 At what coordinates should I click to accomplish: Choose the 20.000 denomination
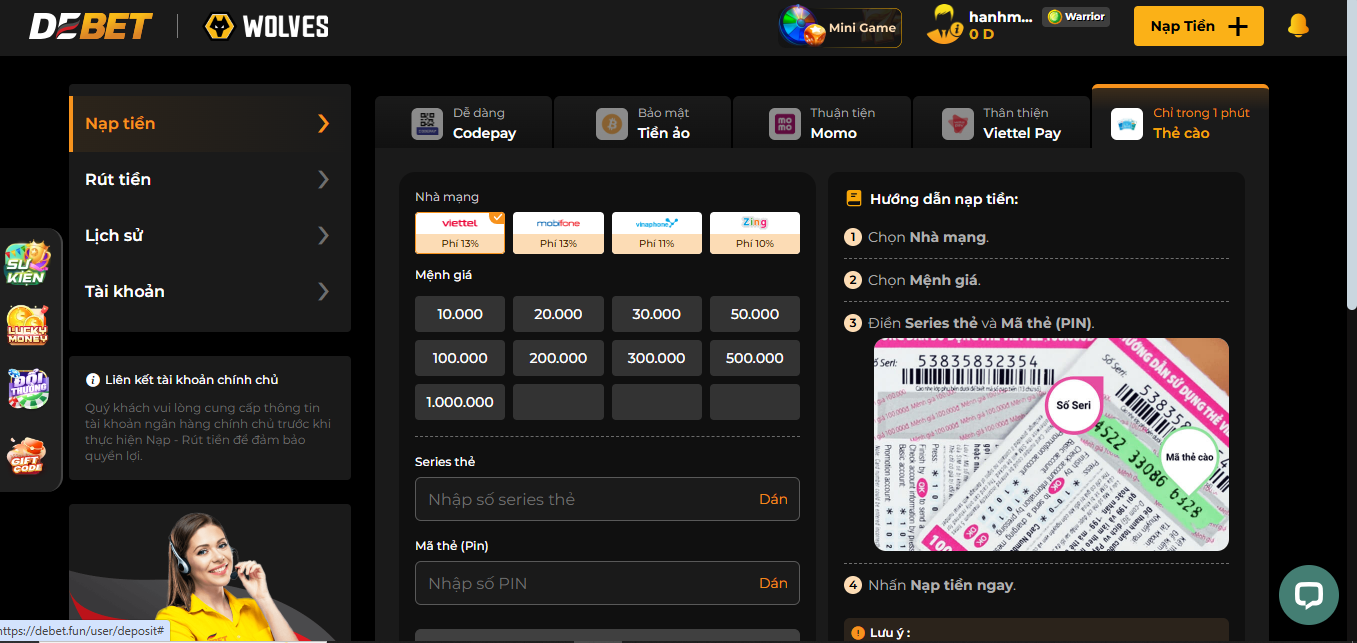558,314
